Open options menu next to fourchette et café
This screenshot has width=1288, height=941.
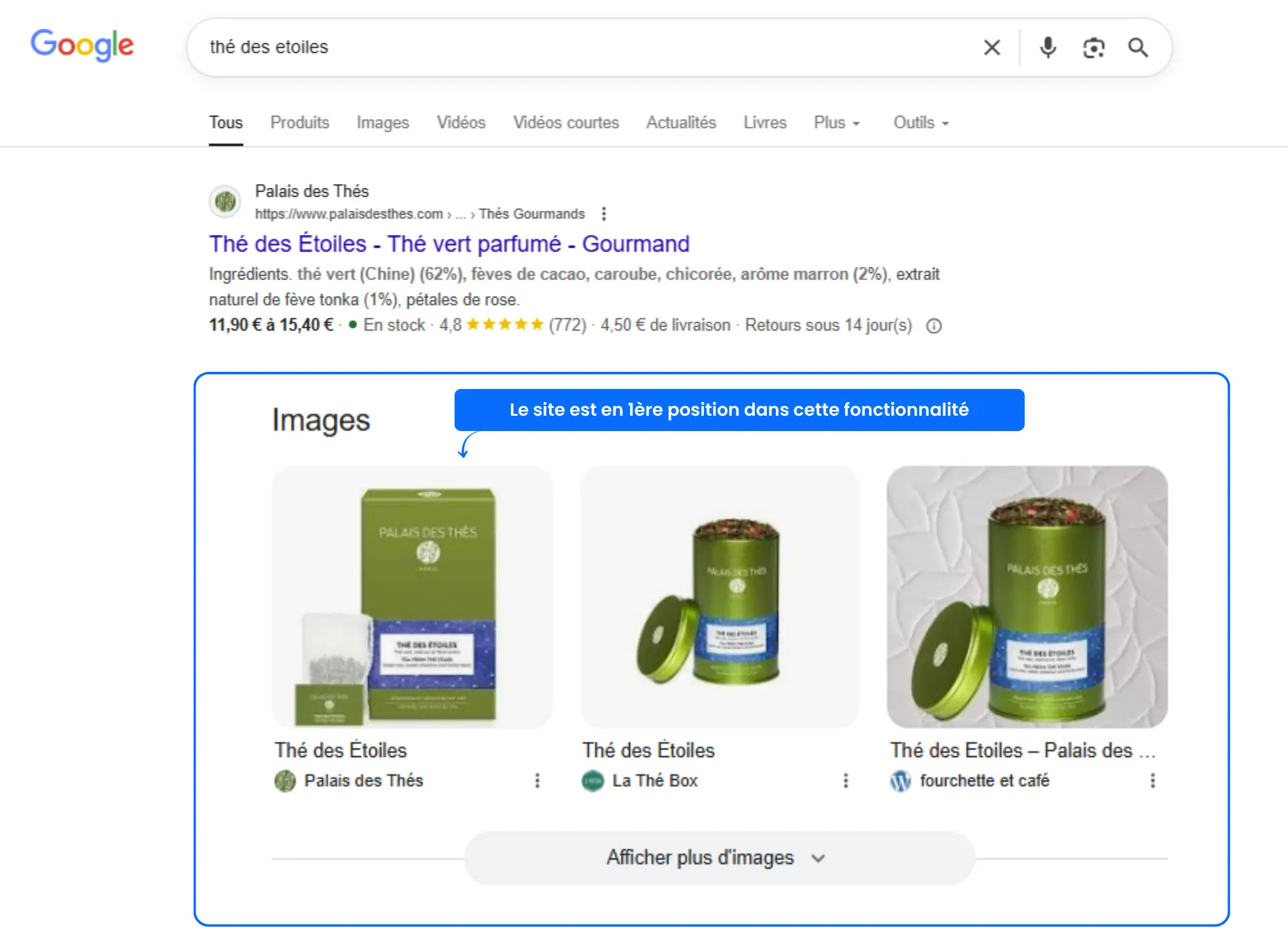click(x=1153, y=781)
